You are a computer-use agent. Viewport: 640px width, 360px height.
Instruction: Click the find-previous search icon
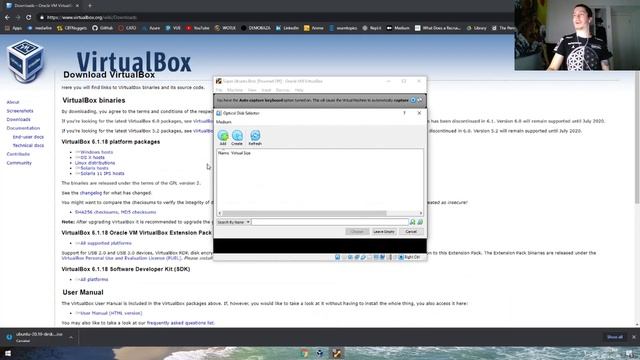pos(420,222)
